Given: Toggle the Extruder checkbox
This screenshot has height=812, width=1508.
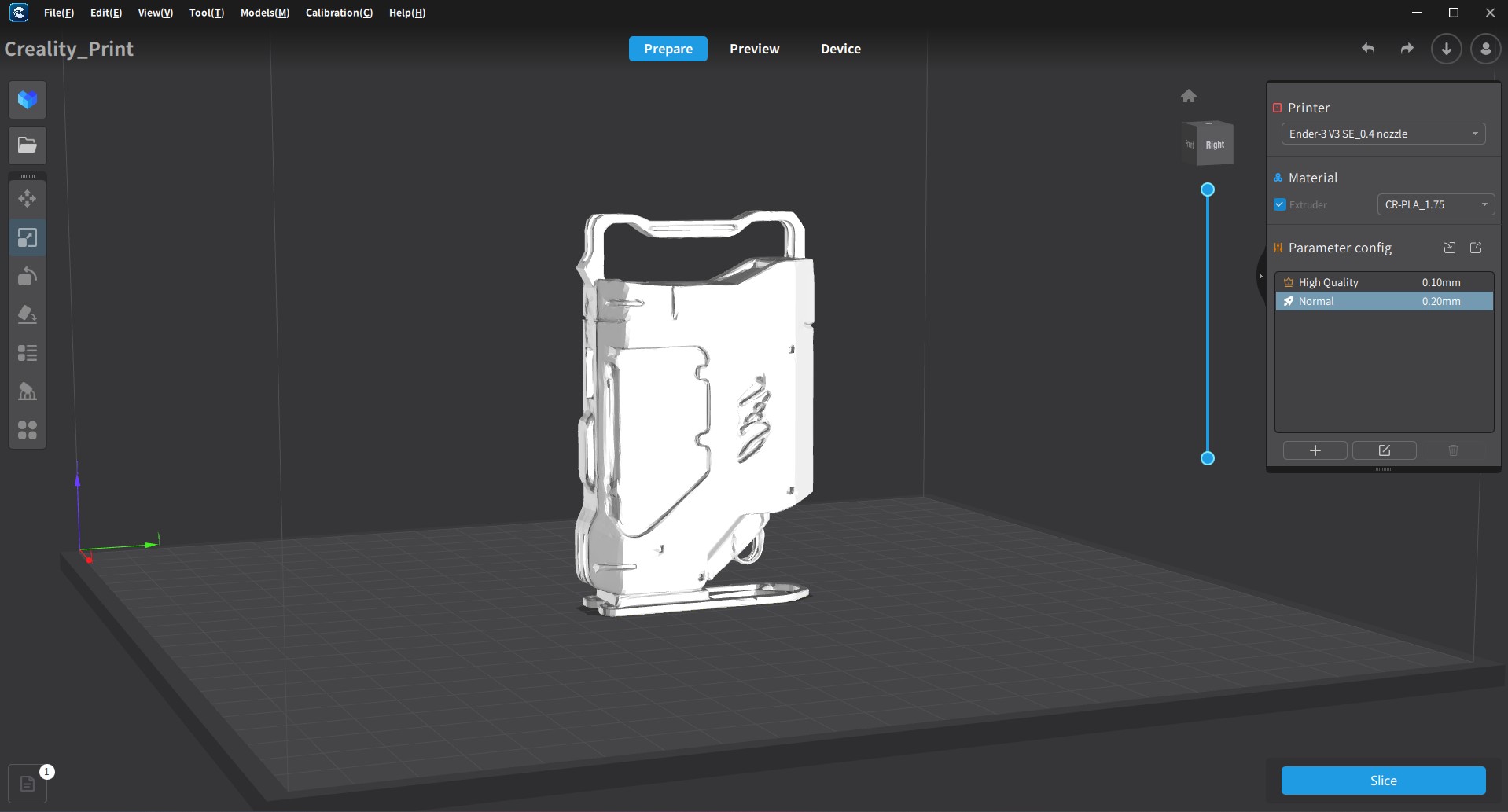Looking at the screenshot, I should 1279,204.
